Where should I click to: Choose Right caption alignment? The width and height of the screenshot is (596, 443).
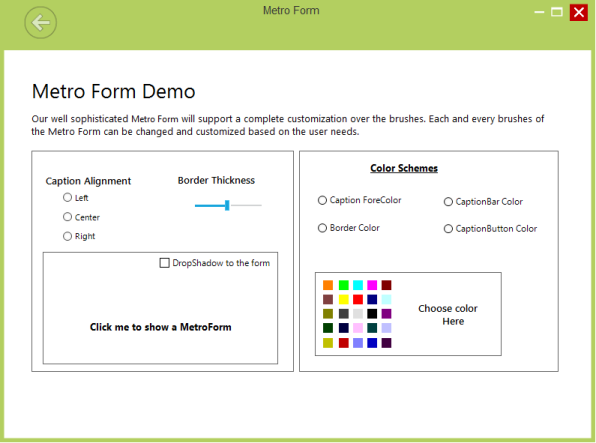tap(67, 236)
